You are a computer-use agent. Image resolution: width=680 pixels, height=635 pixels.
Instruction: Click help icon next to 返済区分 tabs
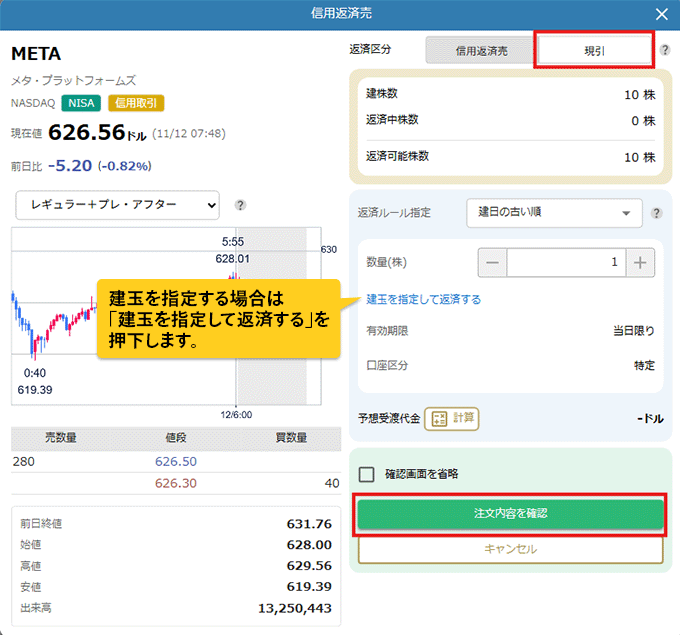click(665, 49)
